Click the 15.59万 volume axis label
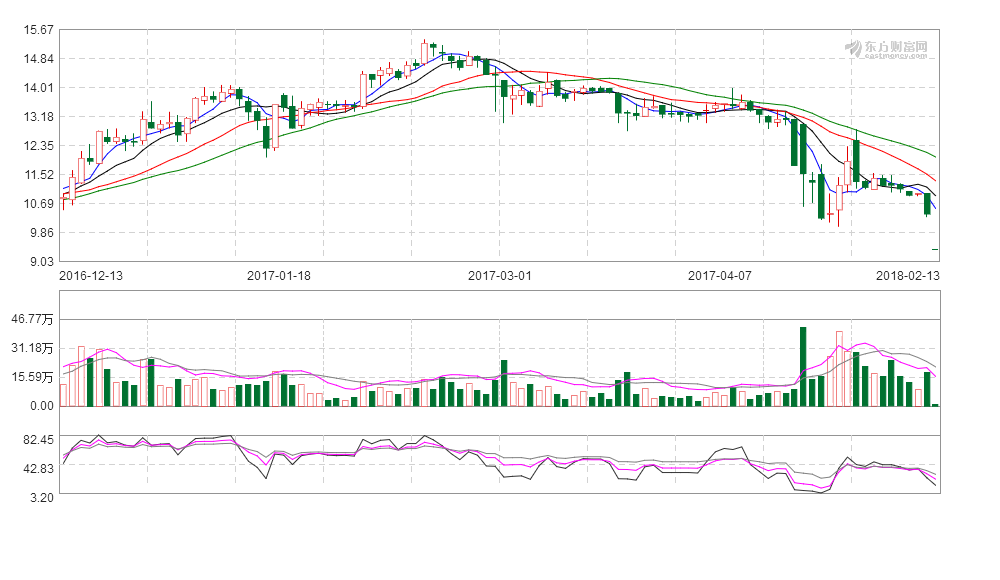 [x=33, y=377]
